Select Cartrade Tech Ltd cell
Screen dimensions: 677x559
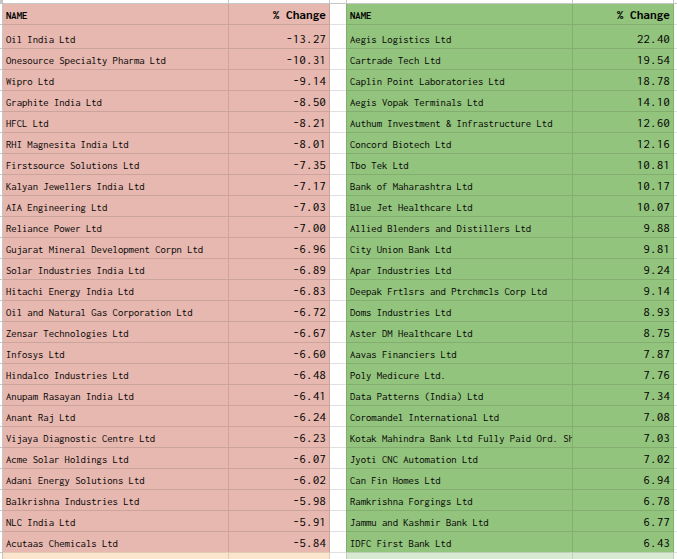pos(459,61)
